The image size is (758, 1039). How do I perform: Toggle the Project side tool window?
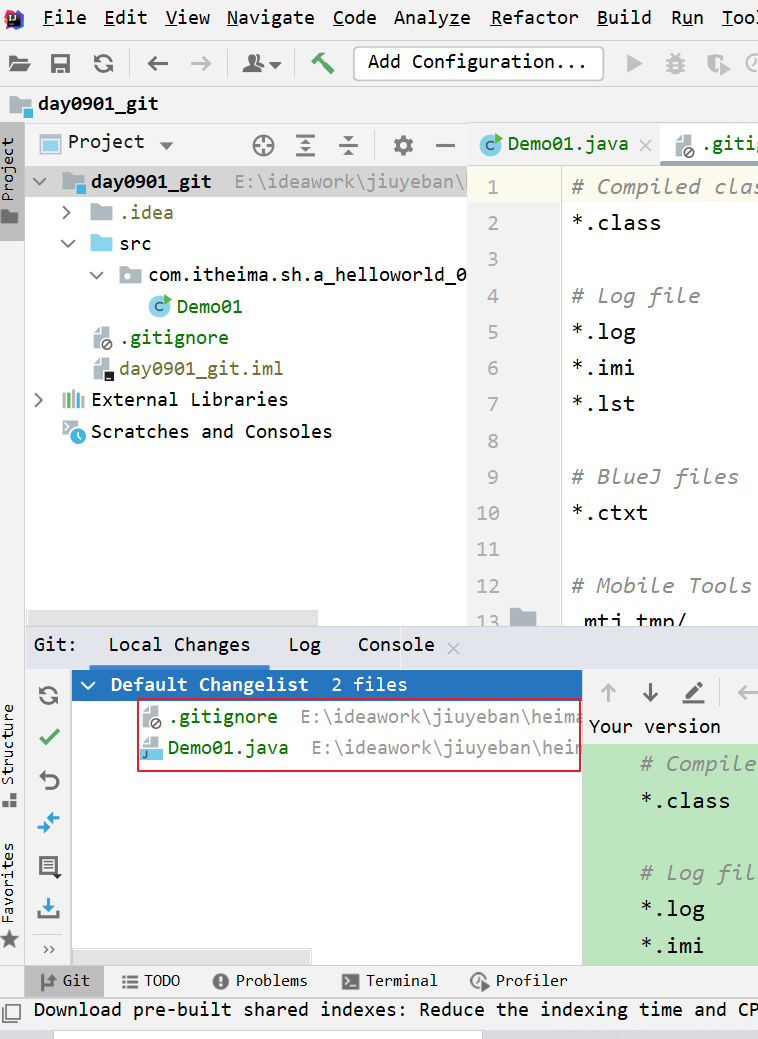(9, 180)
